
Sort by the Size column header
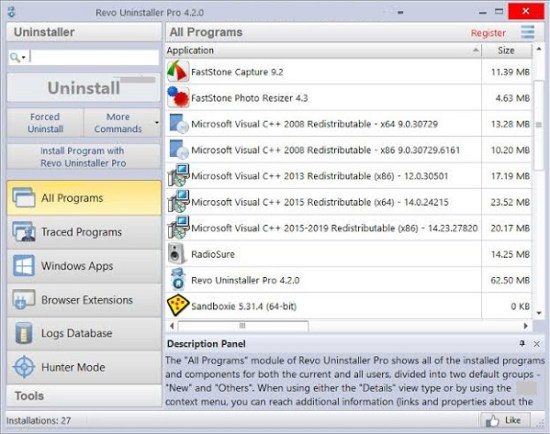(507, 51)
